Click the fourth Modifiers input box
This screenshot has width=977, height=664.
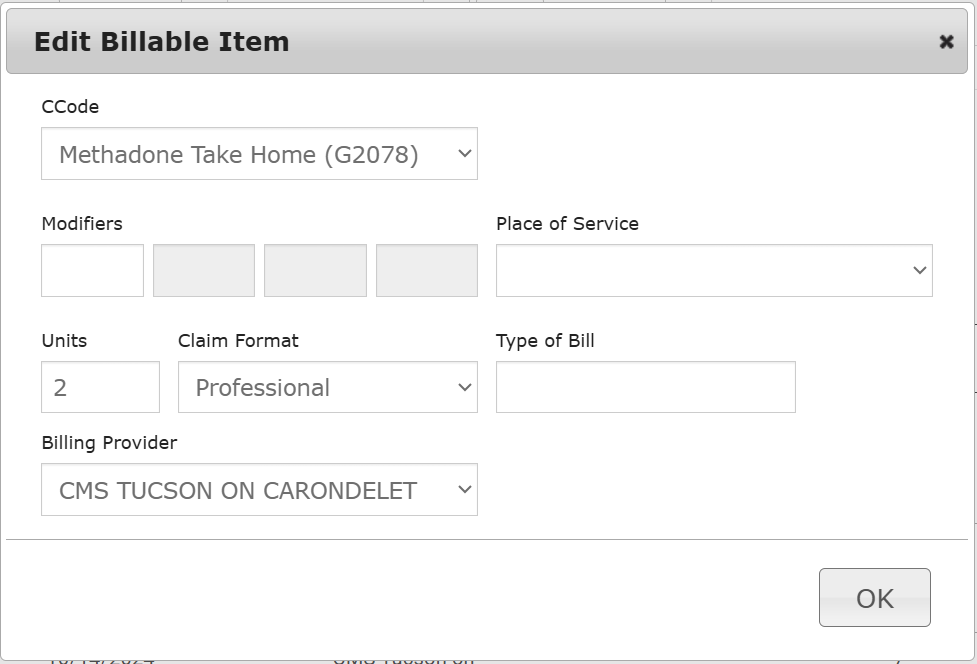pos(427,271)
